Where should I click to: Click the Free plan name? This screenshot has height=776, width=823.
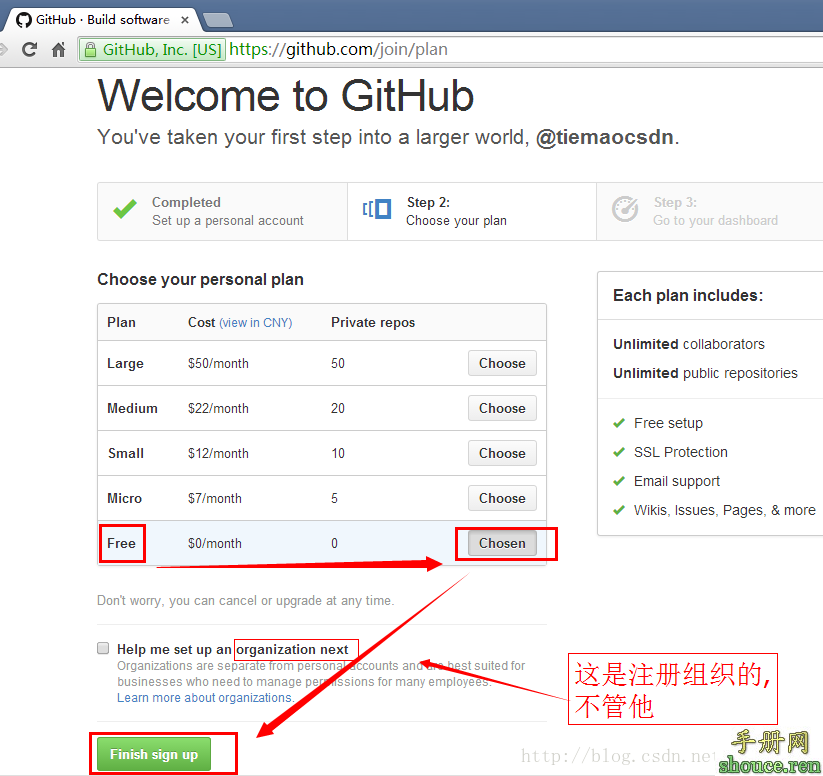pyautogui.click(x=121, y=543)
